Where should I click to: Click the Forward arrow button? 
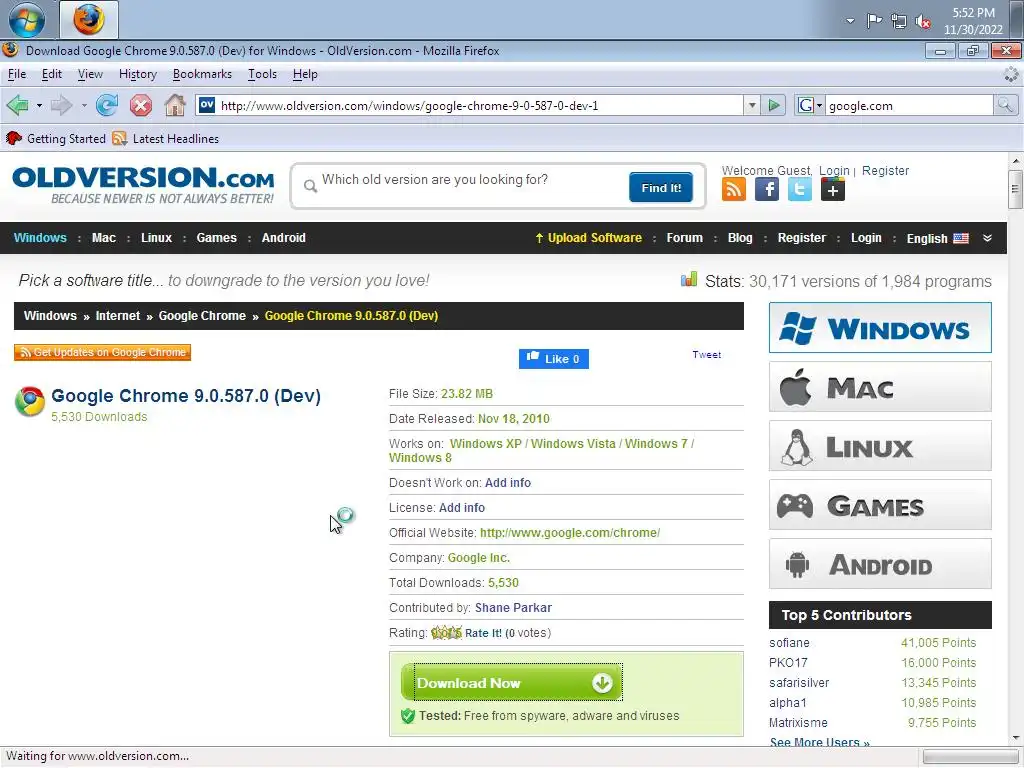(61, 105)
